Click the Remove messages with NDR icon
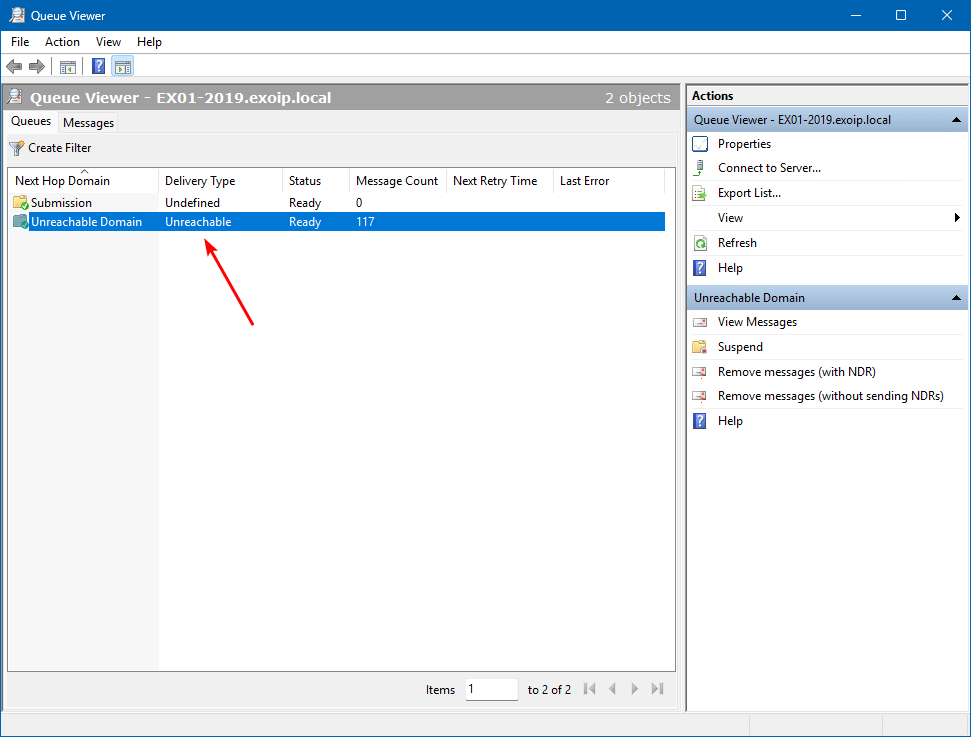This screenshot has width=971, height=737. point(700,372)
